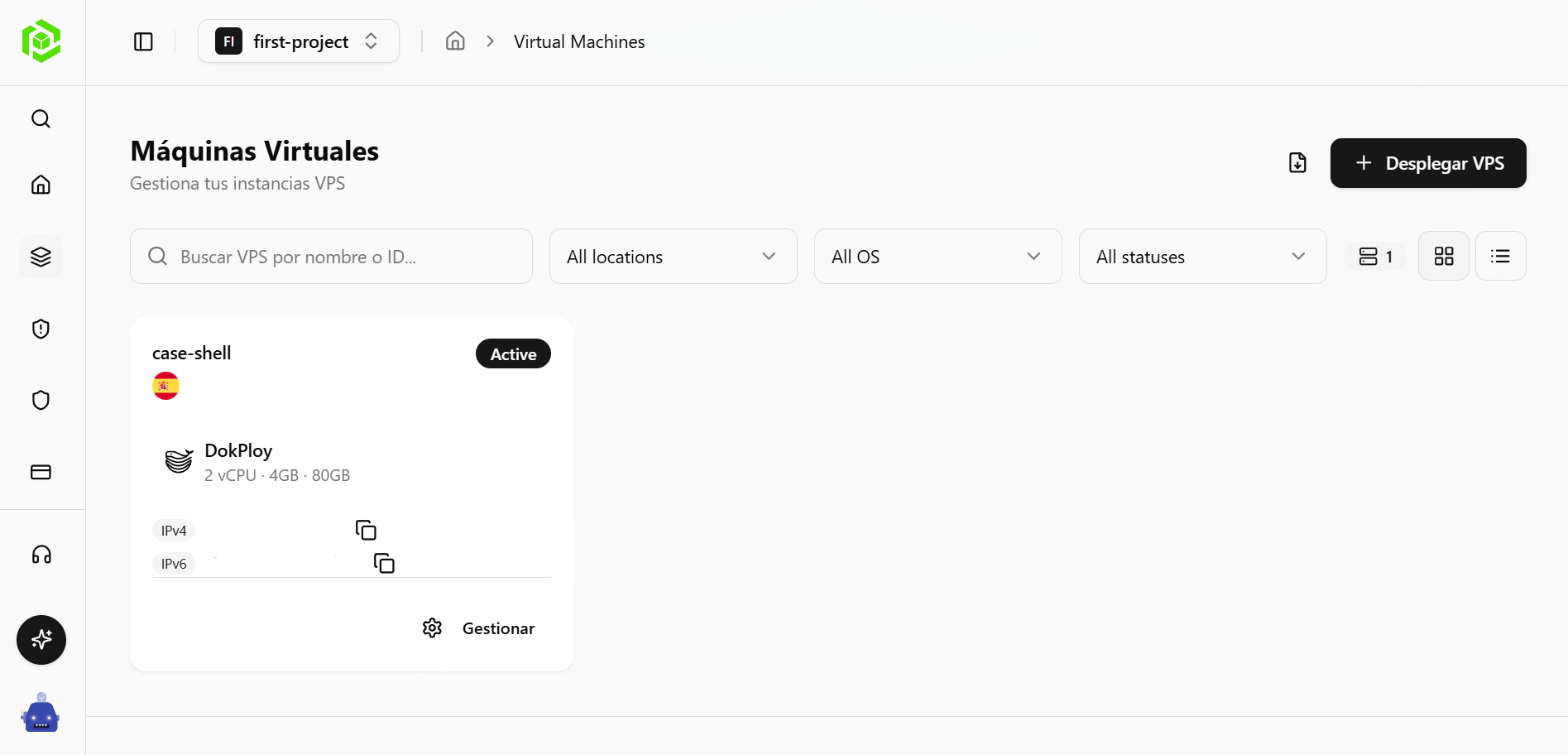Launch the AI sparkle assistant button
Viewport: 1568px width, 755px height.
coord(41,640)
